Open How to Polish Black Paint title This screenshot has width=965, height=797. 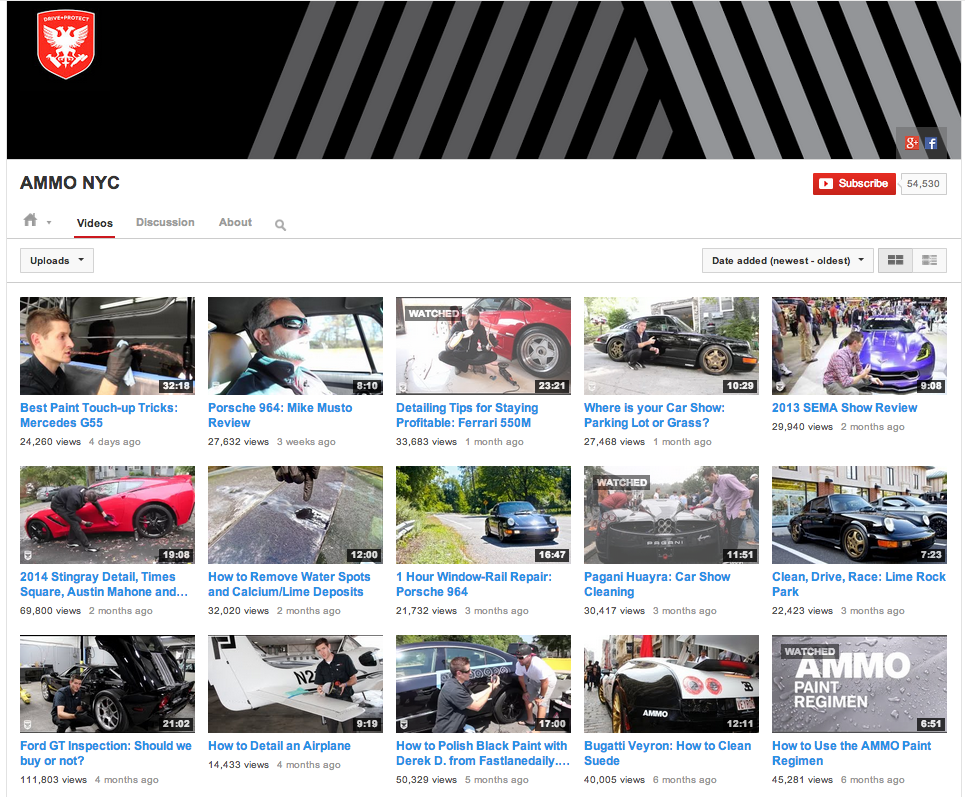483,753
